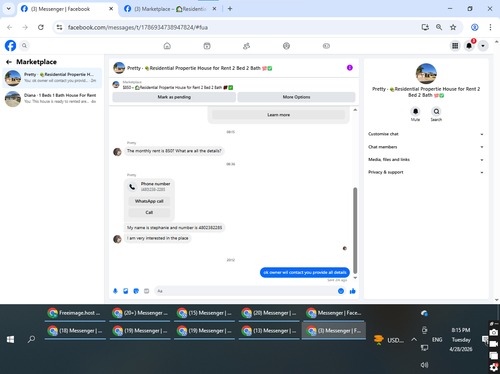Image resolution: width=500 pixels, height=374 pixels.
Task: Open Gaming icon in top navigation
Action: (326, 46)
